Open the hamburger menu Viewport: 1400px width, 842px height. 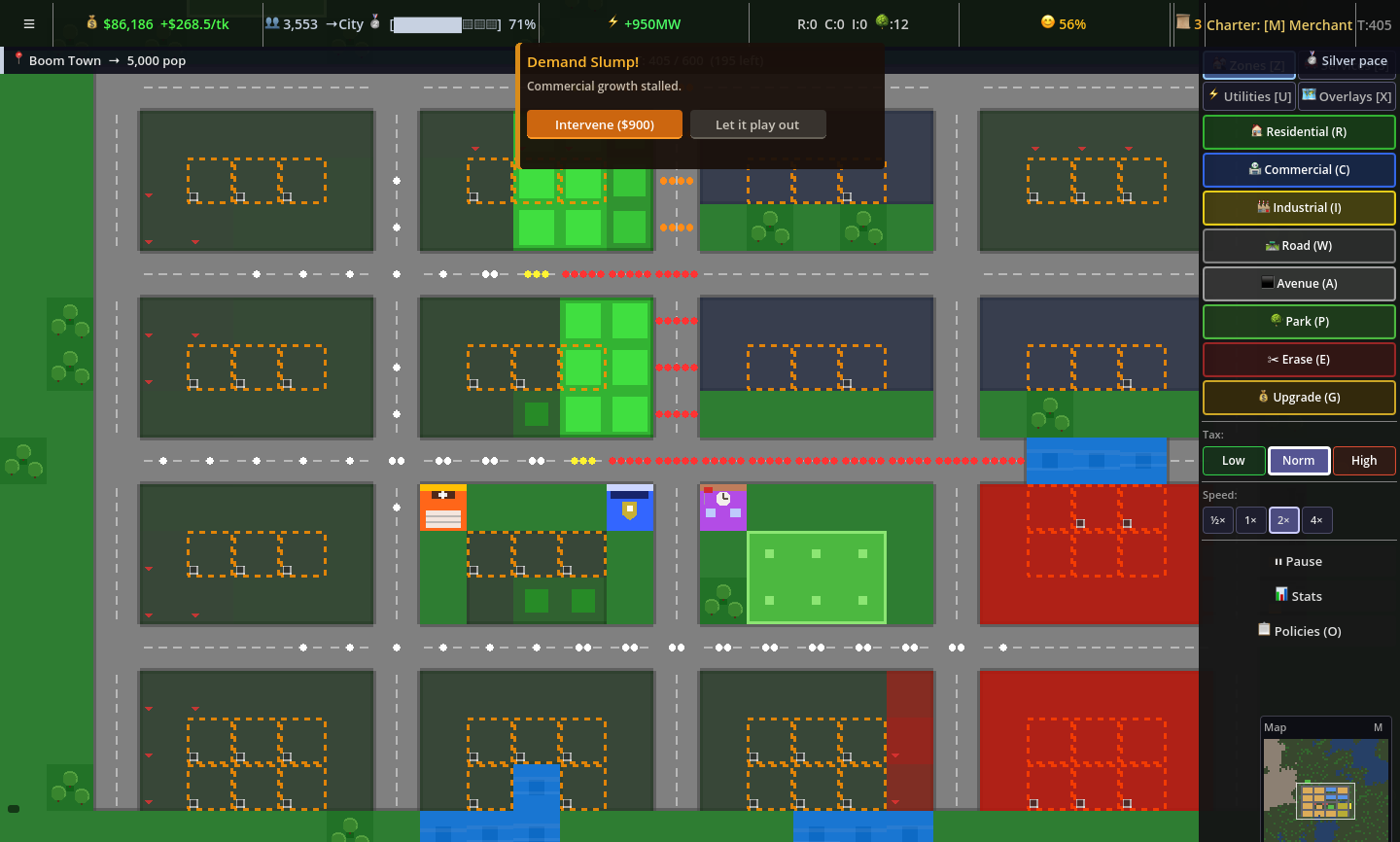pos(29,24)
